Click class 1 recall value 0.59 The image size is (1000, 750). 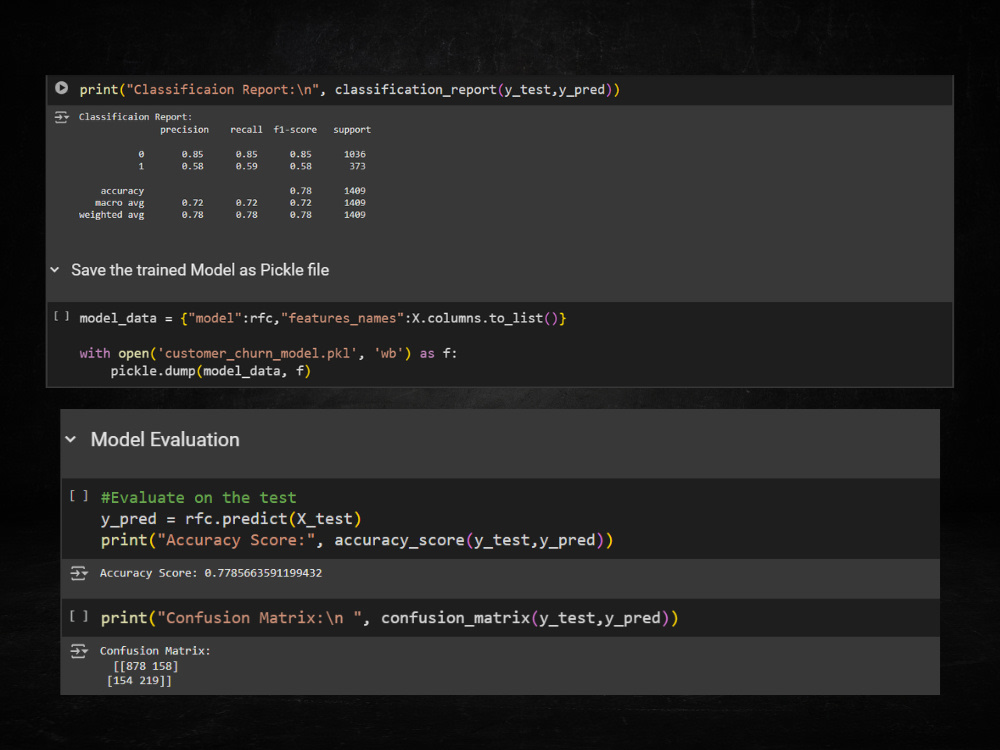[x=246, y=166]
